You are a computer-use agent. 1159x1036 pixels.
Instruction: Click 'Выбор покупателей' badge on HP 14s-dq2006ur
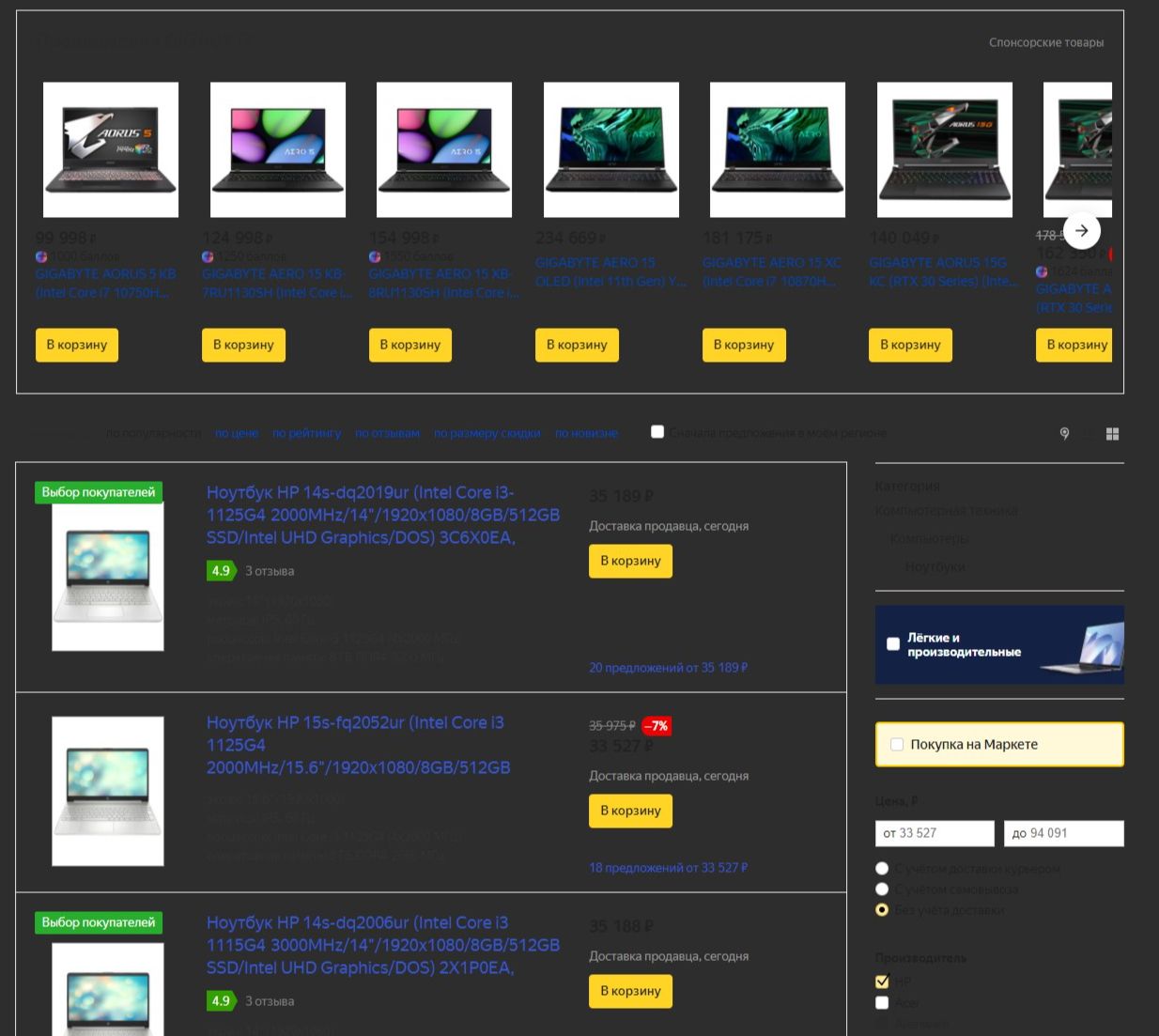click(99, 922)
